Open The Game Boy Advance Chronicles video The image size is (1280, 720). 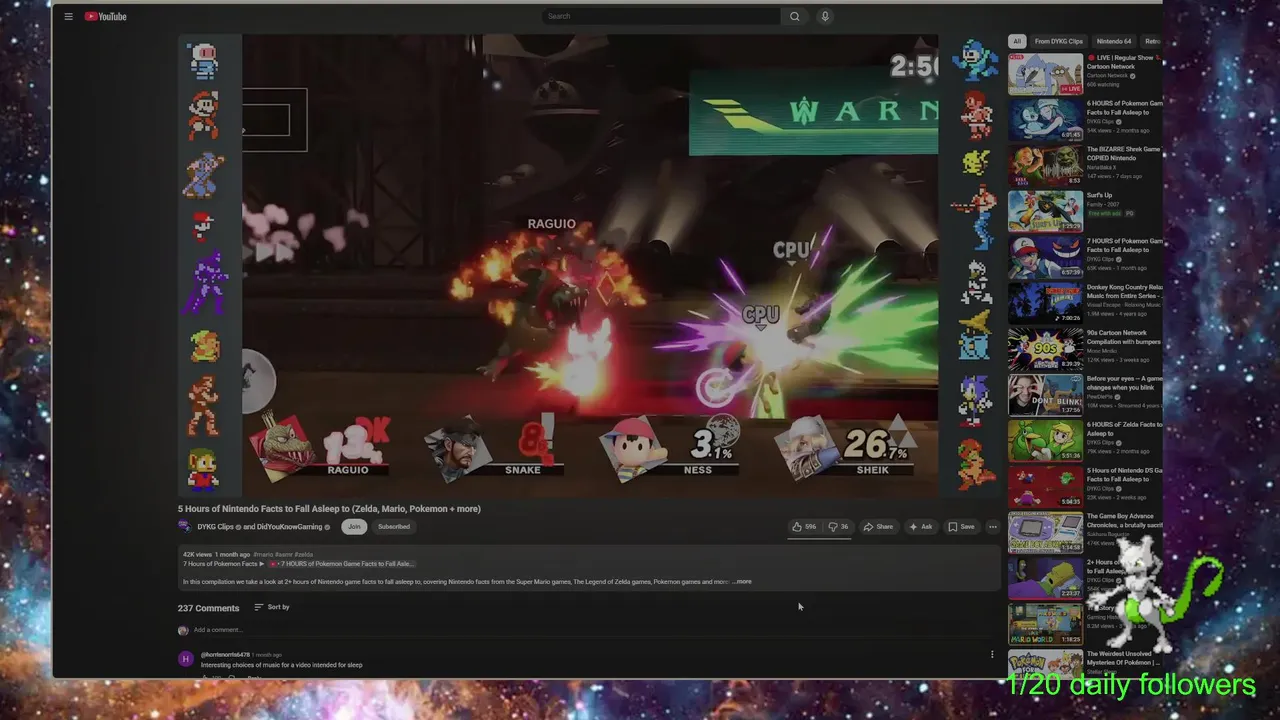tap(1045, 532)
